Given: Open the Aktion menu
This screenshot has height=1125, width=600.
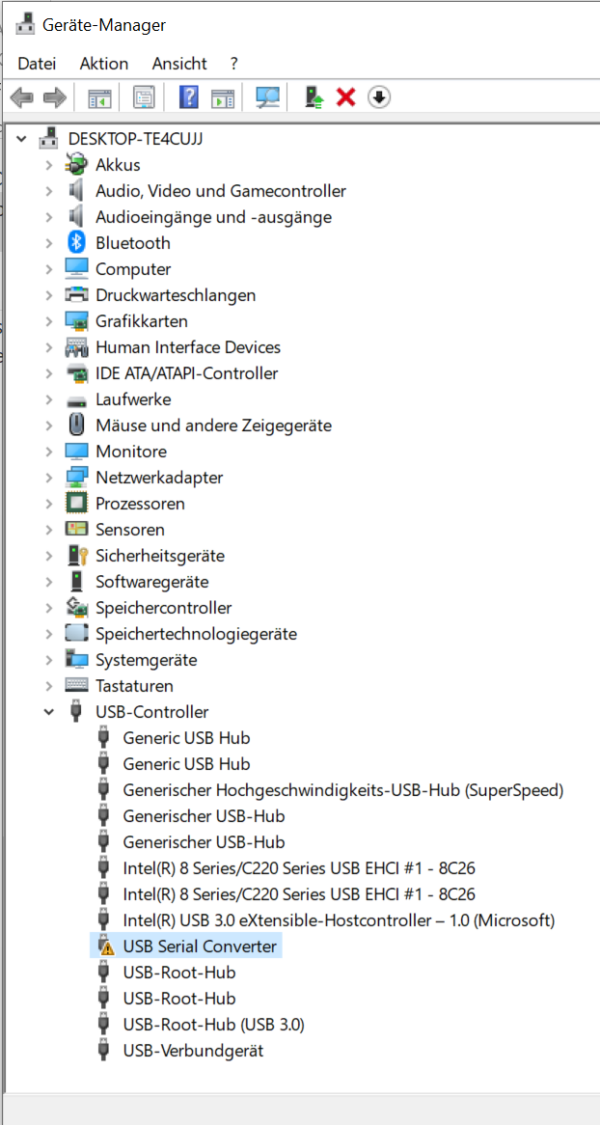Looking at the screenshot, I should click(103, 63).
